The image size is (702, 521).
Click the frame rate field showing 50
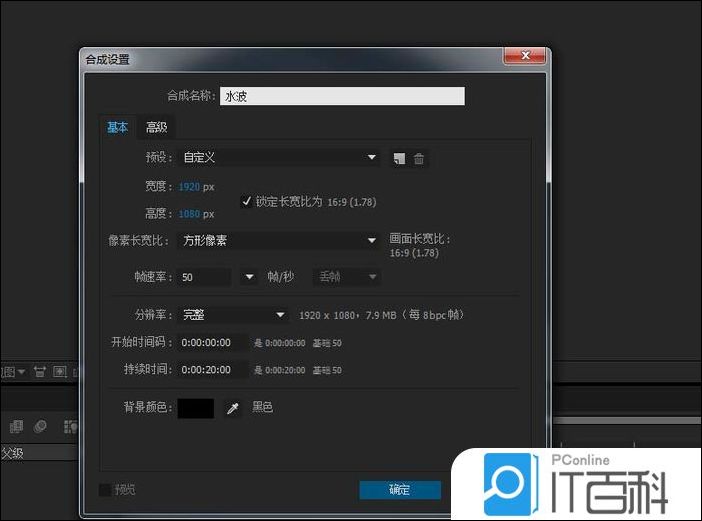(x=205, y=278)
